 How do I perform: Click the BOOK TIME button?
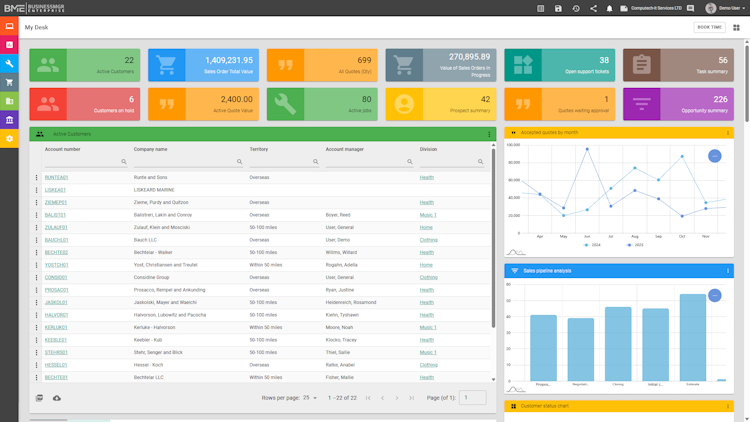[709, 27]
